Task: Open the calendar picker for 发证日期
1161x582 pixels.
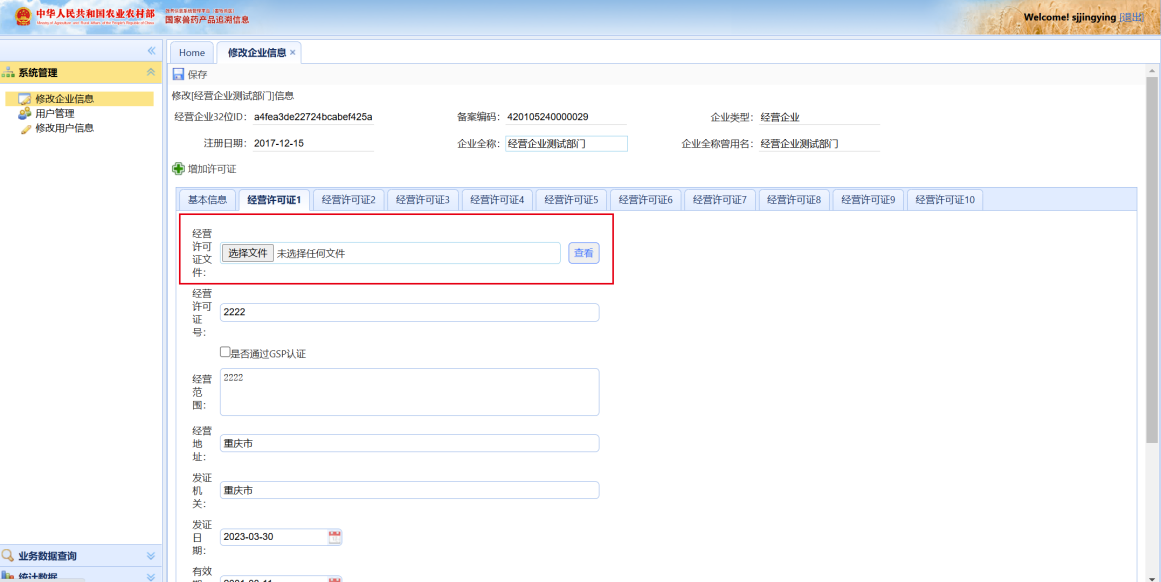Action: point(335,537)
